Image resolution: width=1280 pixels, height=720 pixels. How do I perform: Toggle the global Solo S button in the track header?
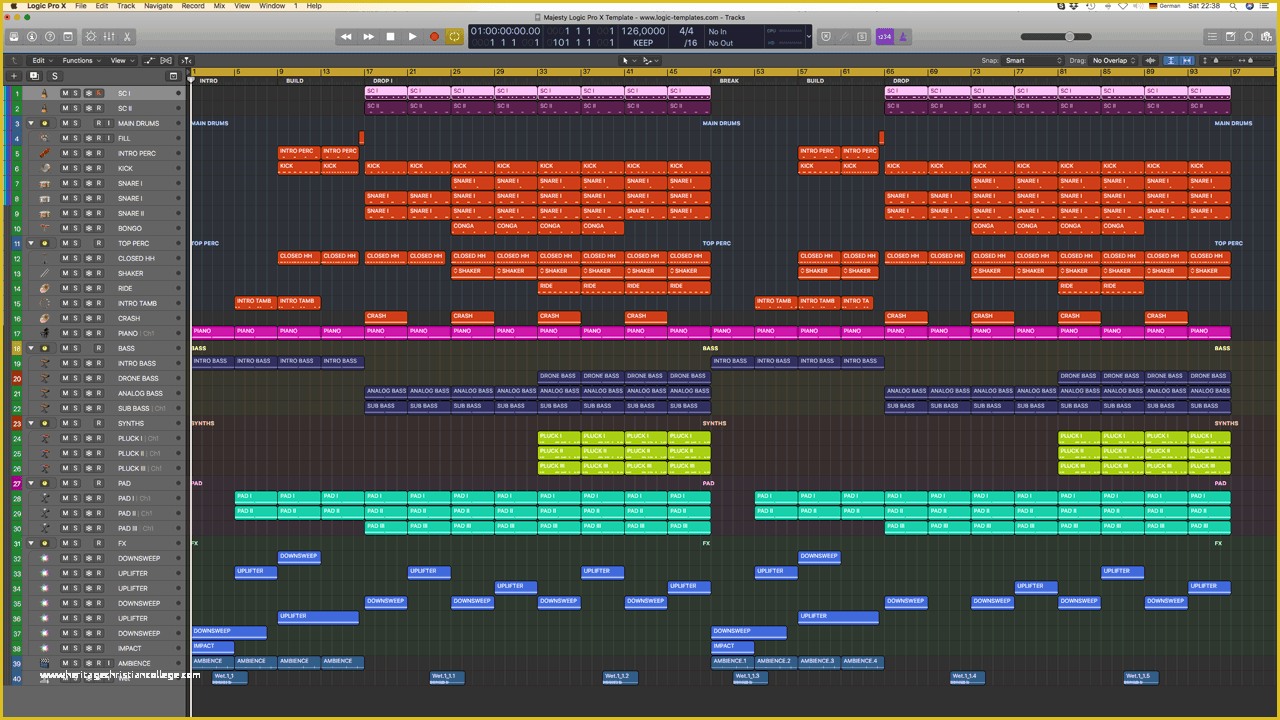pos(55,76)
